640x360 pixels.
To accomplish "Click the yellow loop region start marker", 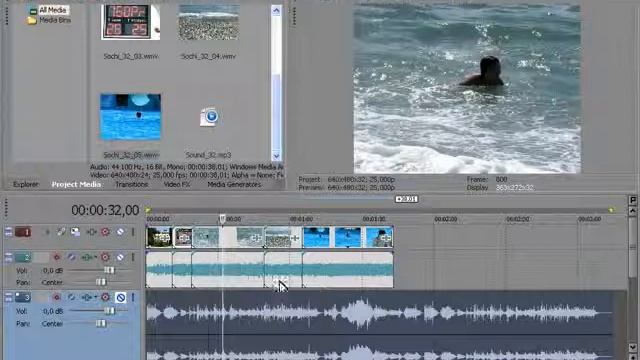I will point(149,210).
